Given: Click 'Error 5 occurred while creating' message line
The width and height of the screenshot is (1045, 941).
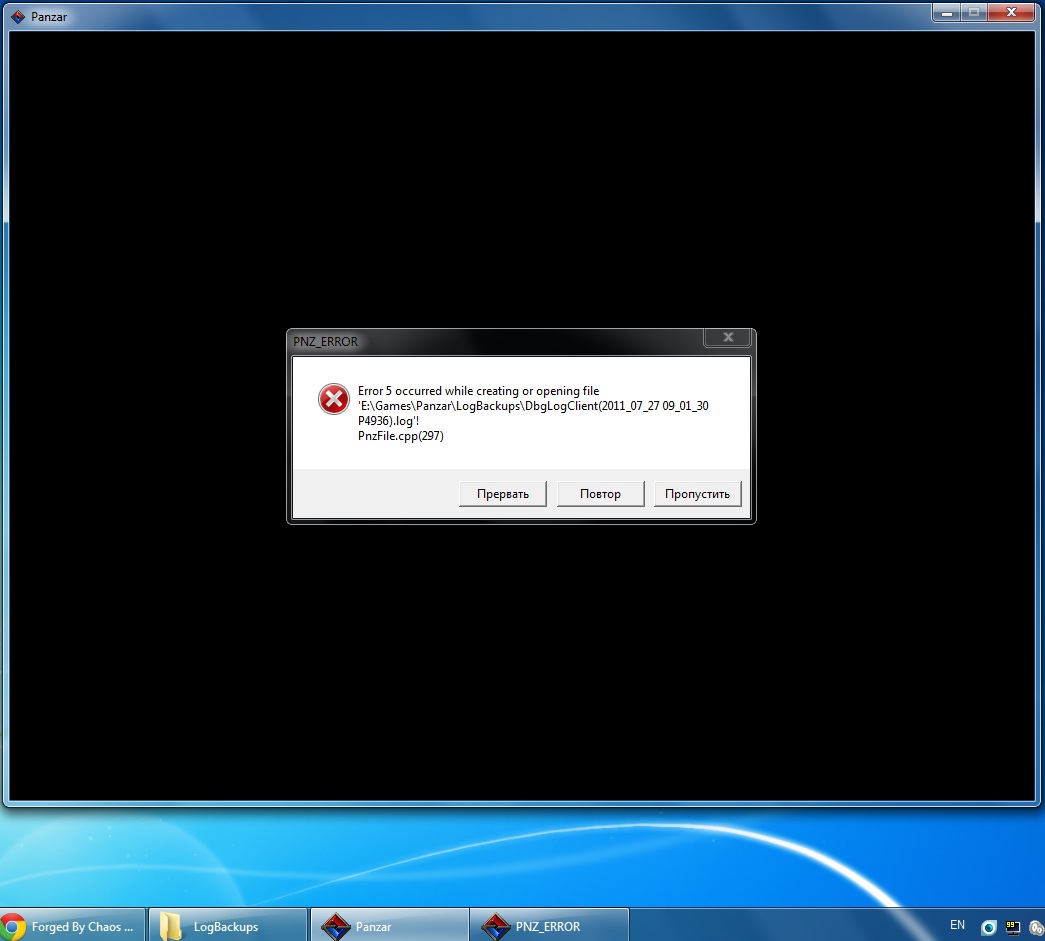Looking at the screenshot, I should pos(479,391).
